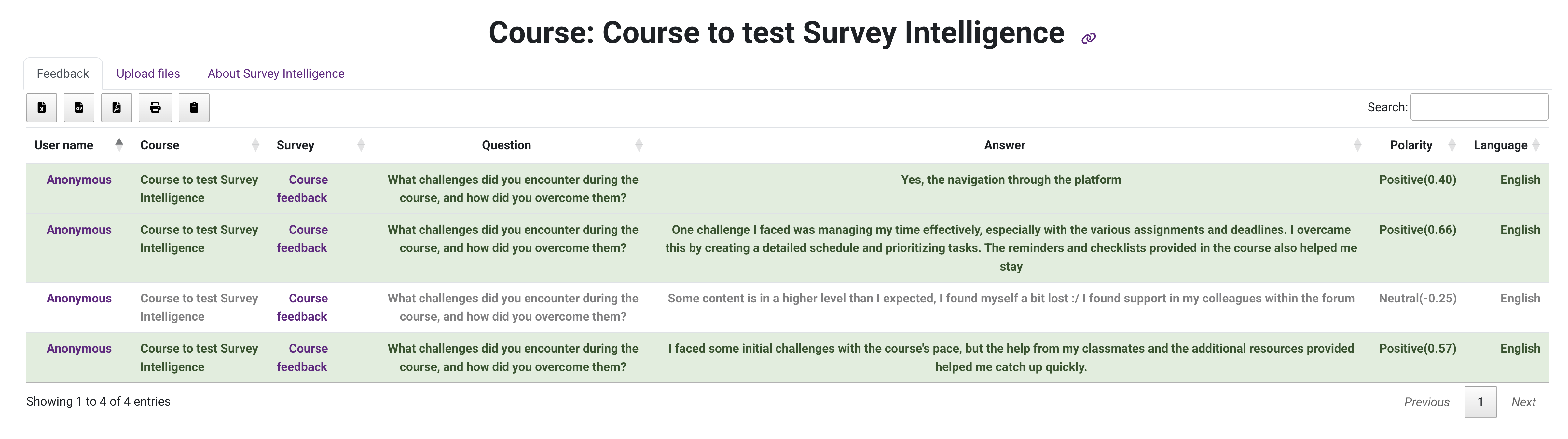The height and width of the screenshot is (439, 1568).
Task: Focus the Search input field
Action: tap(1479, 107)
